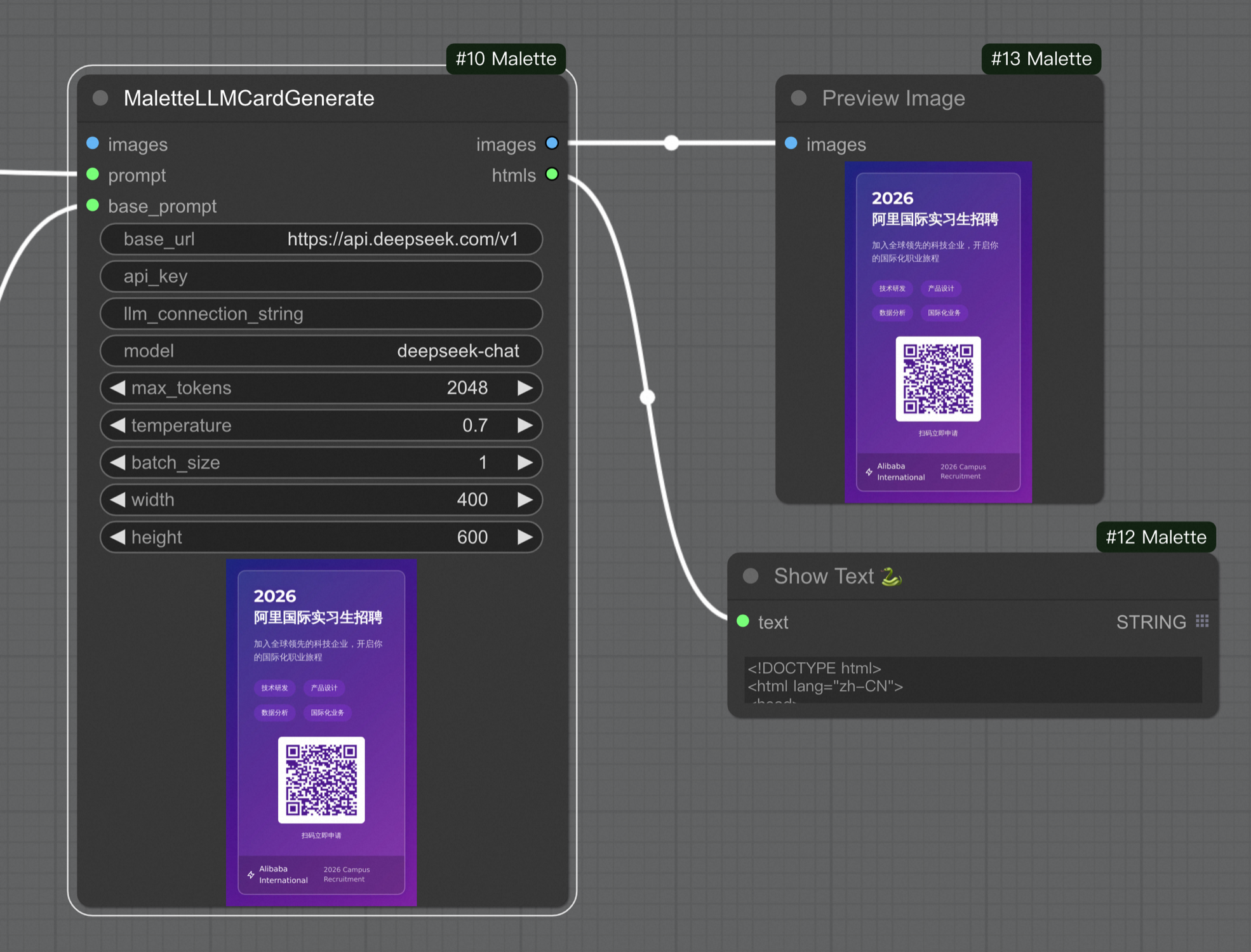This screenshot has height=952, width=1251.
Task: Increase width with right arrow
Action: click(x=525, y=500)
